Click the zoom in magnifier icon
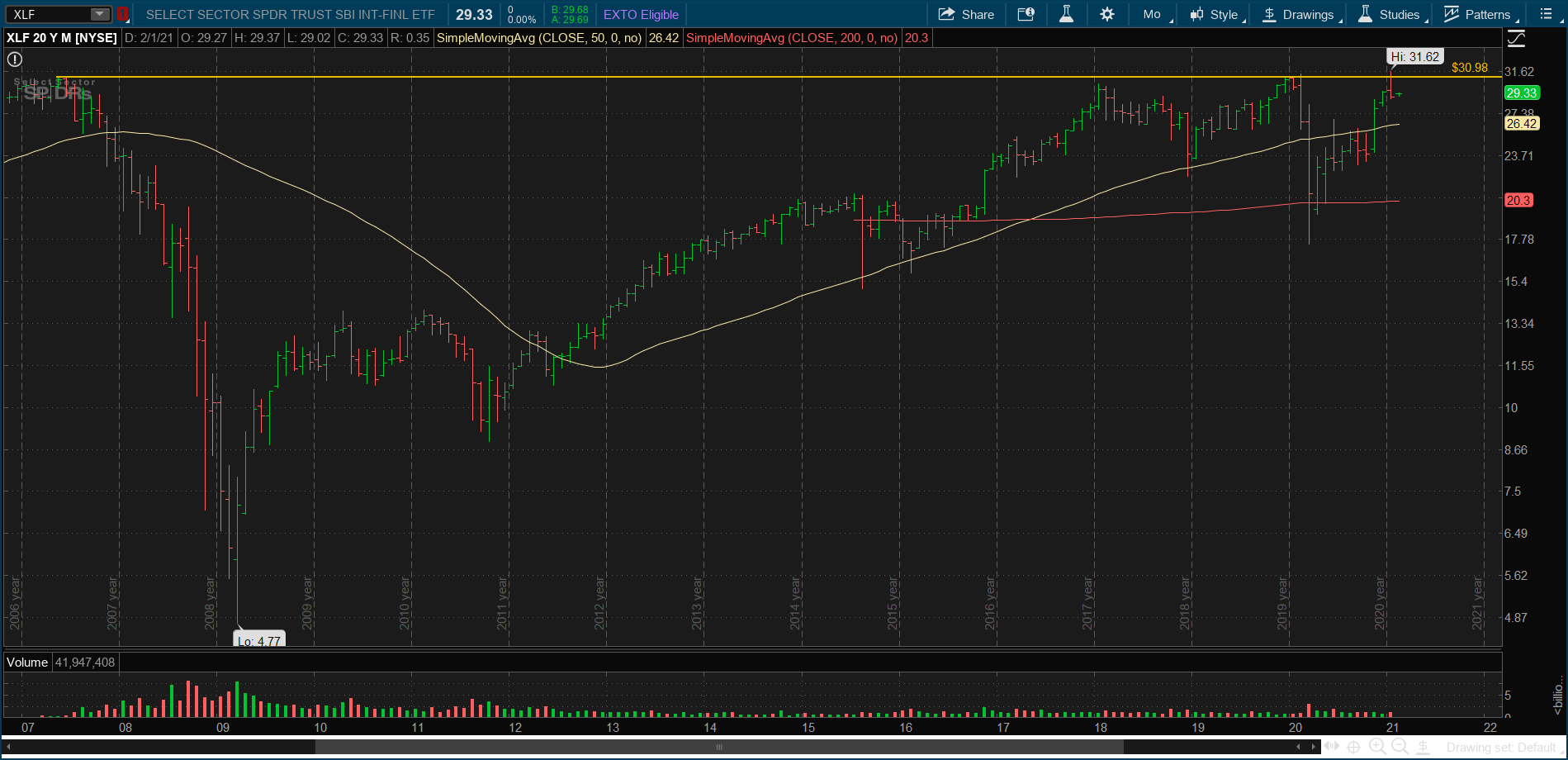Image resolution: width=1568 pixels, height=760 pixels. pos(1377,747)
